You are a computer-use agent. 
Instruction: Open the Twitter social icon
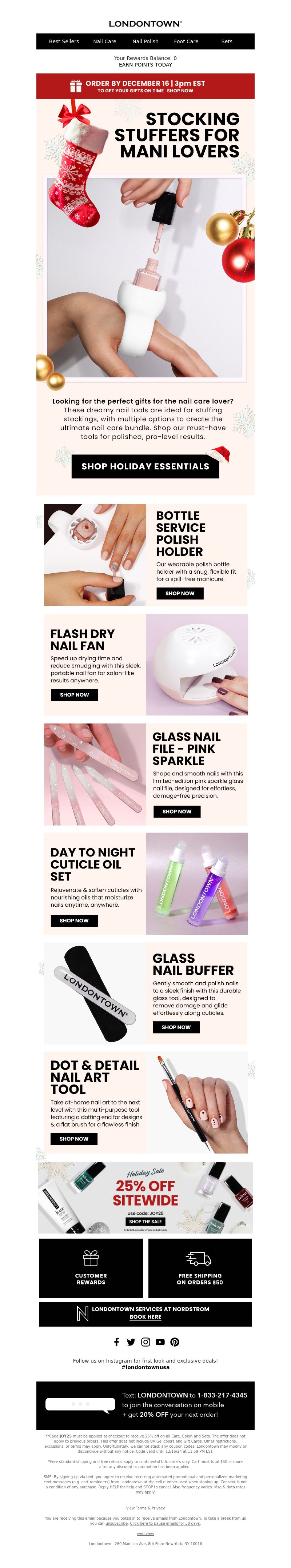(131, 1342)
